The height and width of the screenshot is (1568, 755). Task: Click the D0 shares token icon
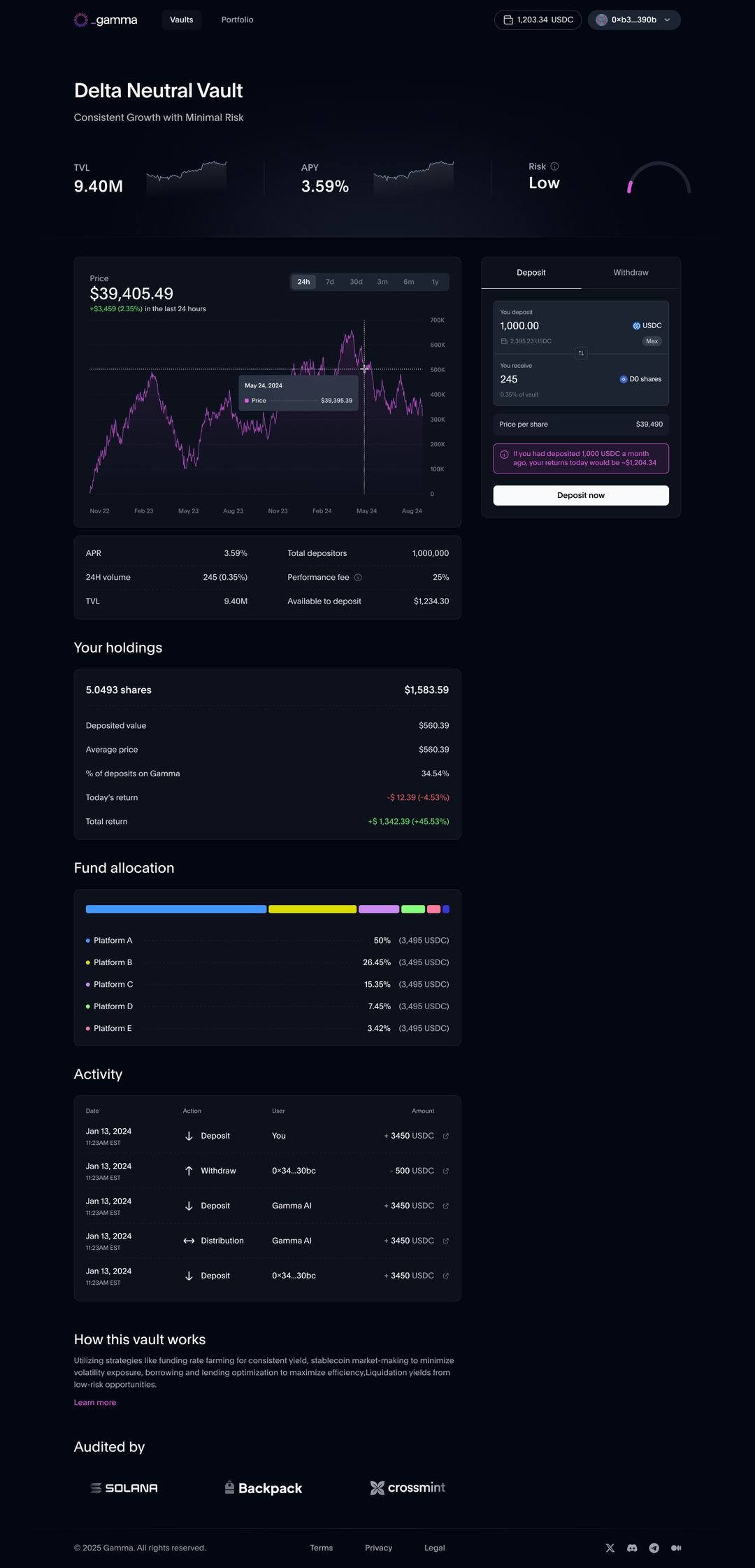(624, 379)
